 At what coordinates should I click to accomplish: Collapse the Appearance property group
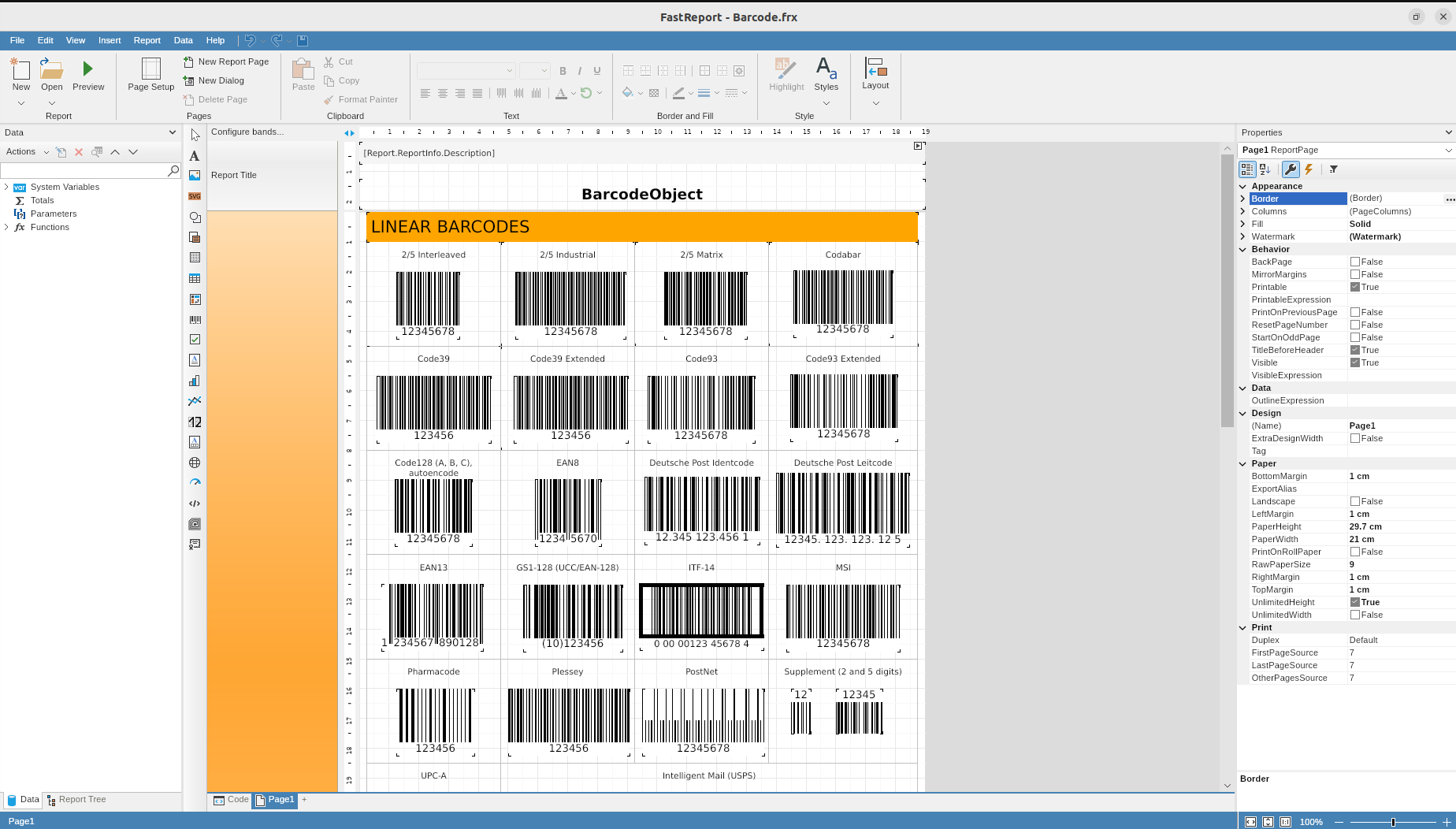(x=1243, y=186)
